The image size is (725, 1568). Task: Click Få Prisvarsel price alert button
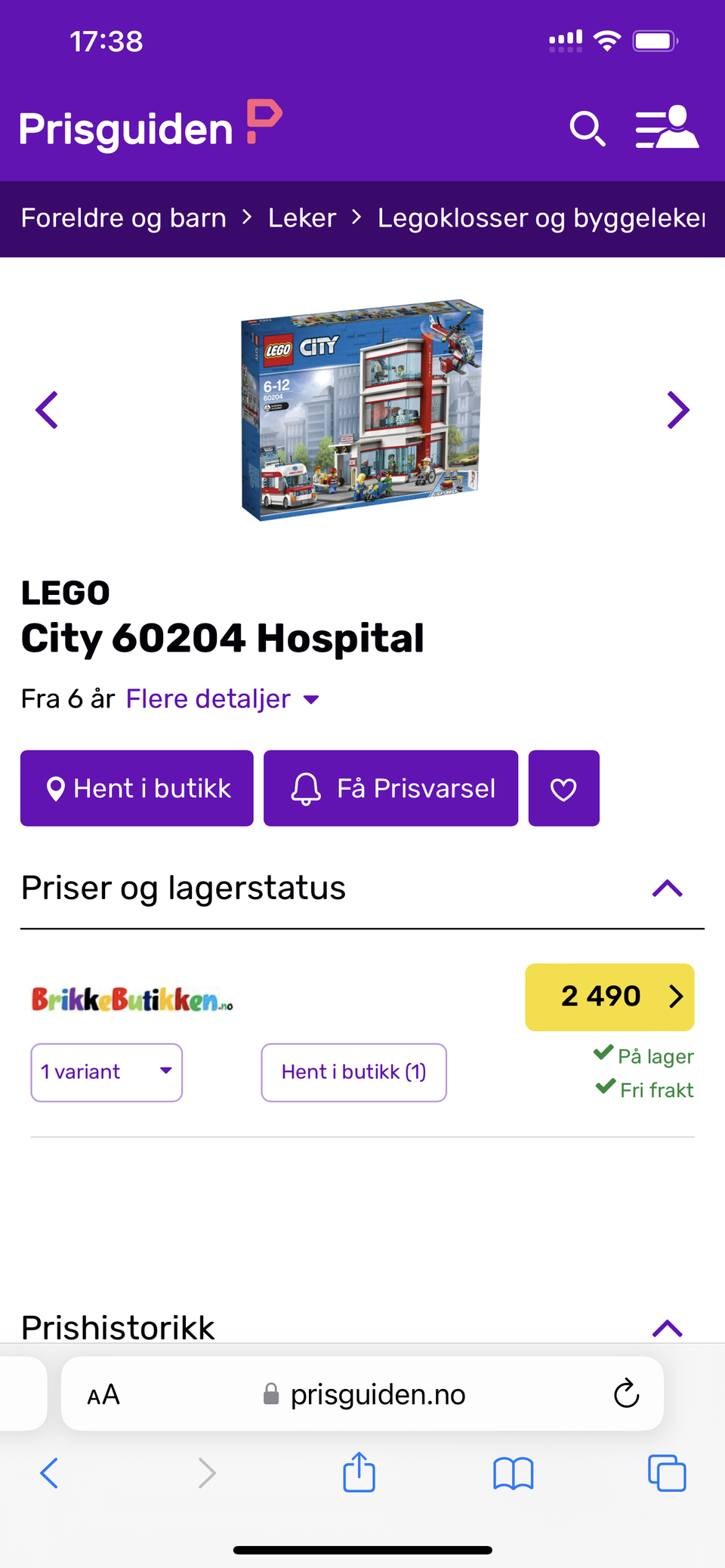pos(391,788)
